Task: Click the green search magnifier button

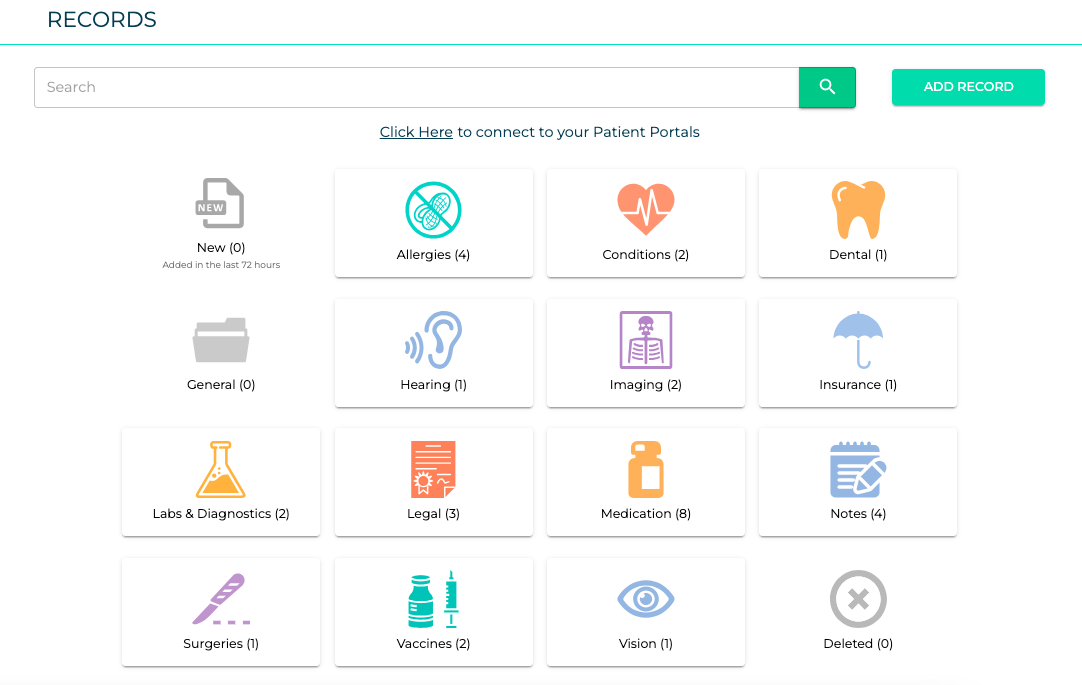Action: coord(827,87)
